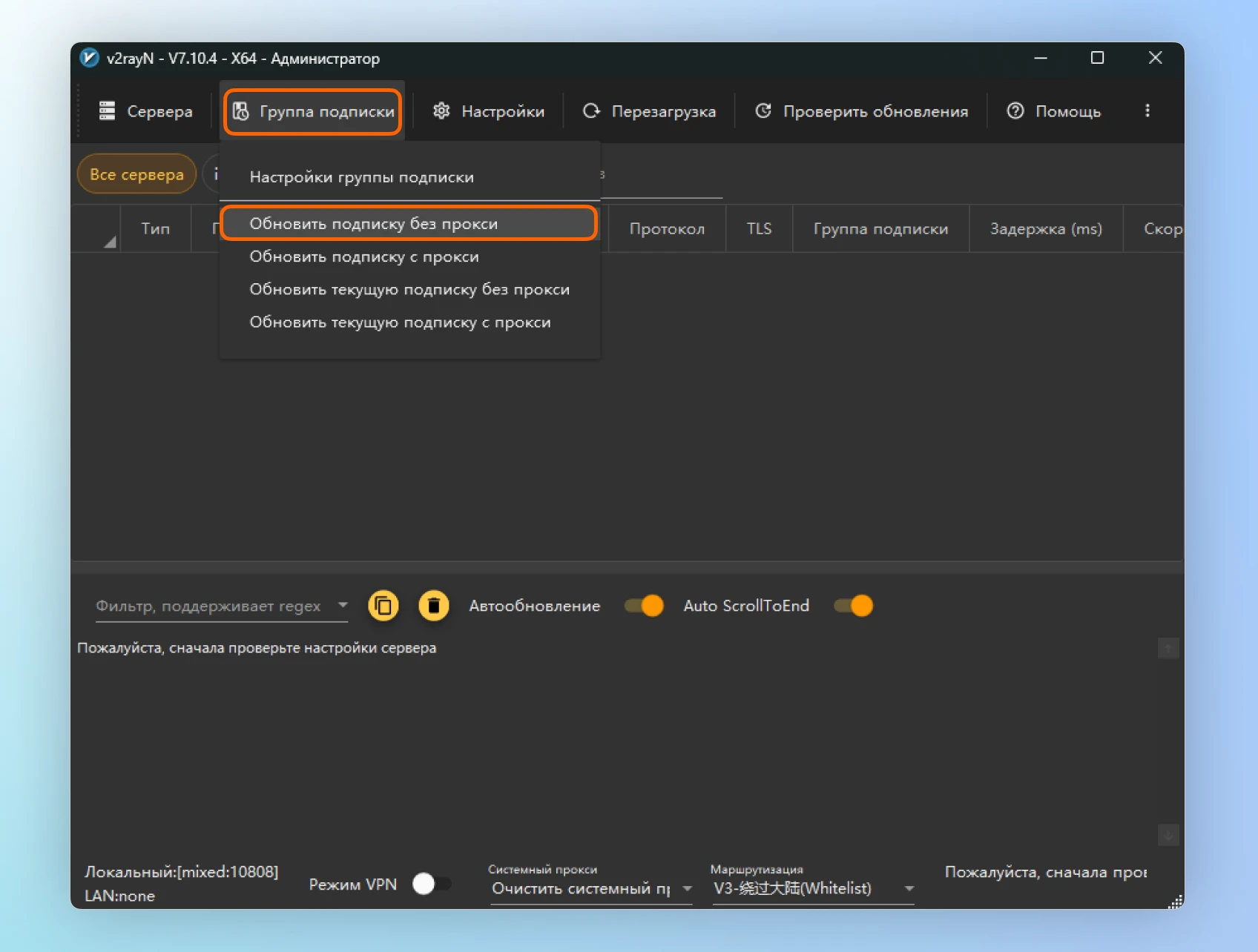
Task: Click the Сервера server list icon
Action: click(108, 111)
